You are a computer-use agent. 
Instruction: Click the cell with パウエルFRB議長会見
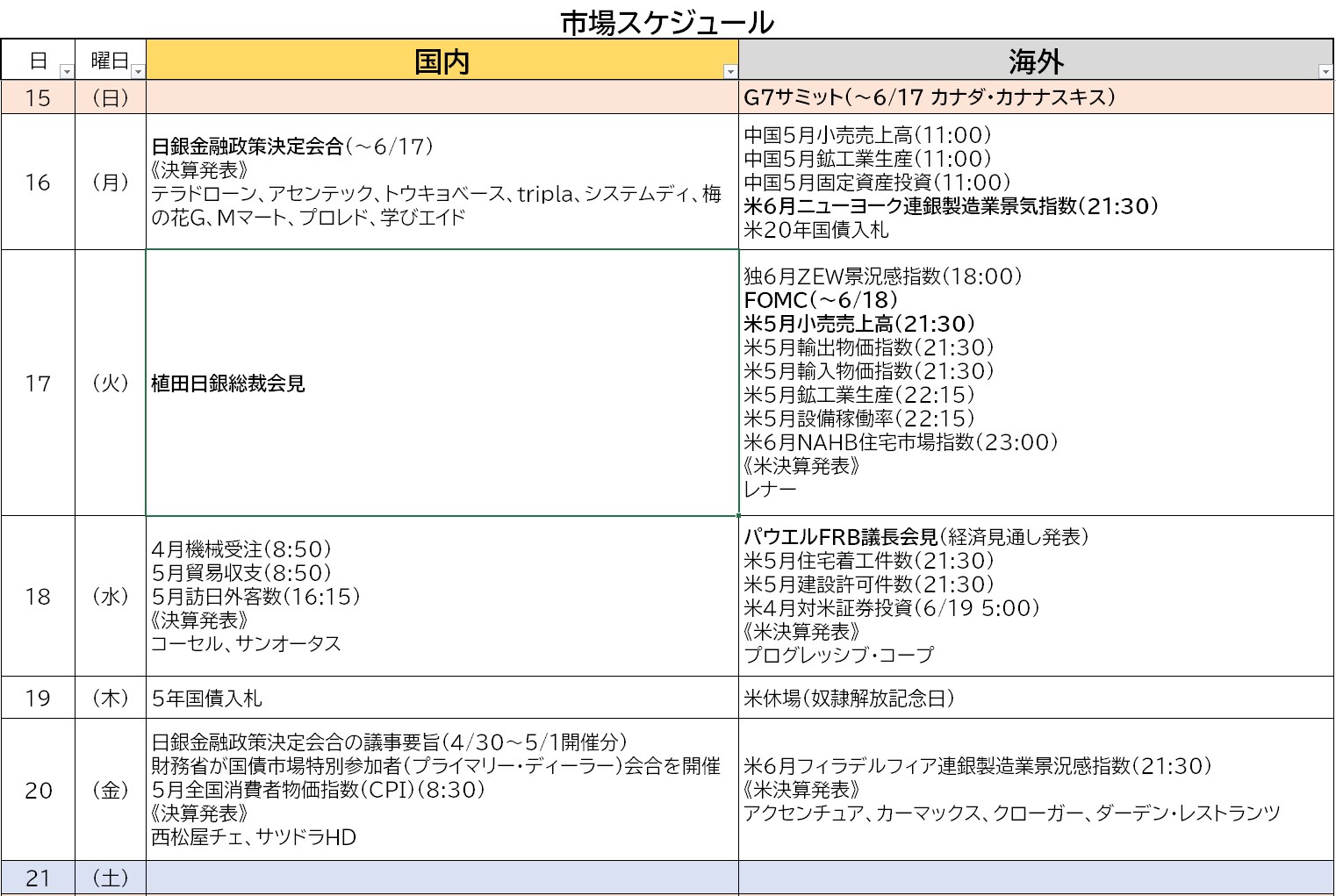coord(1035,597)
